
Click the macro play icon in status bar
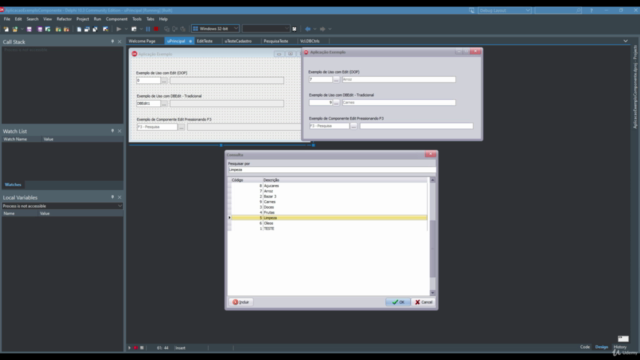pos(130,348)
